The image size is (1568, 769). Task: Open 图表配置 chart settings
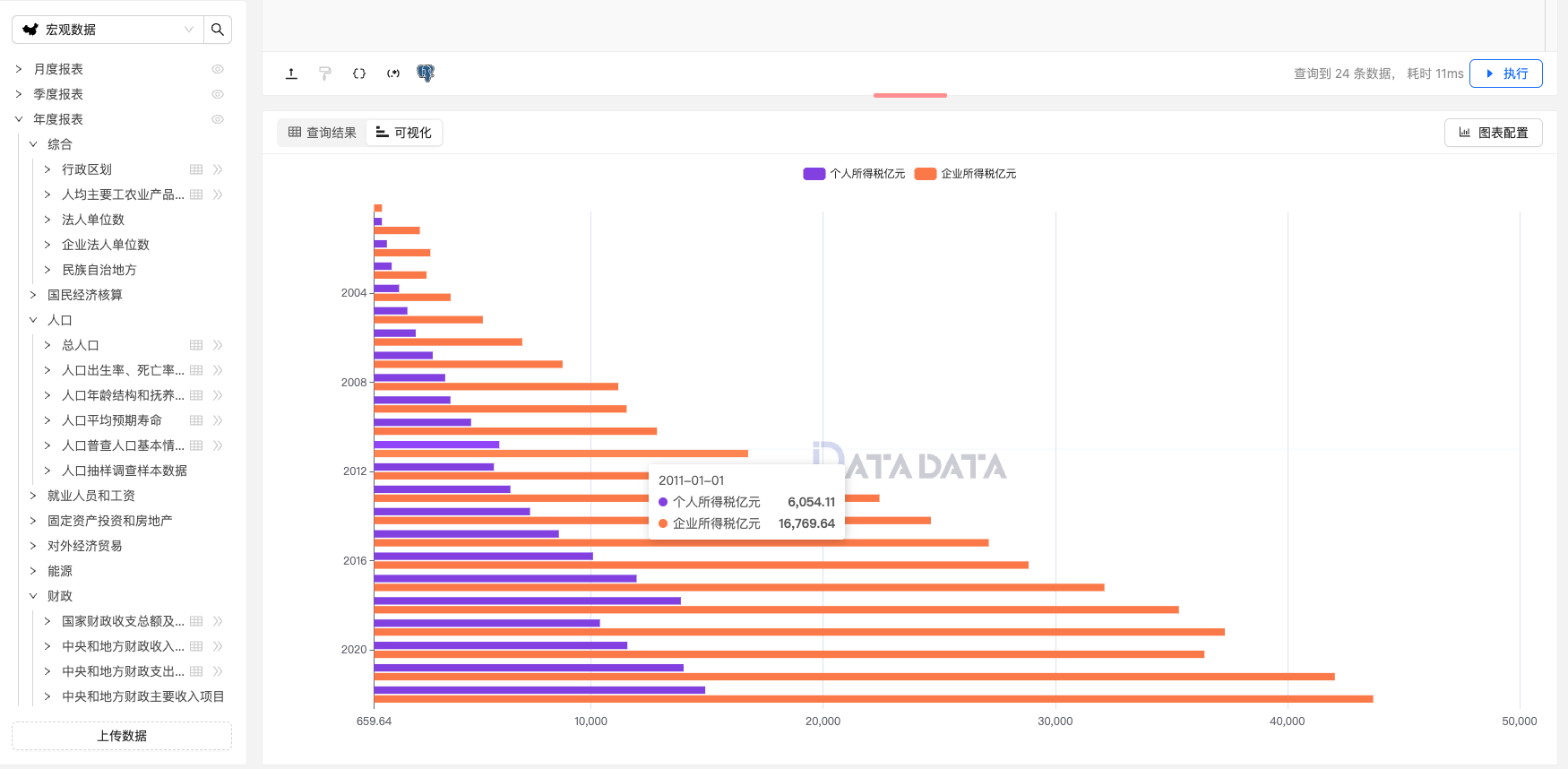click(1494, 133)
